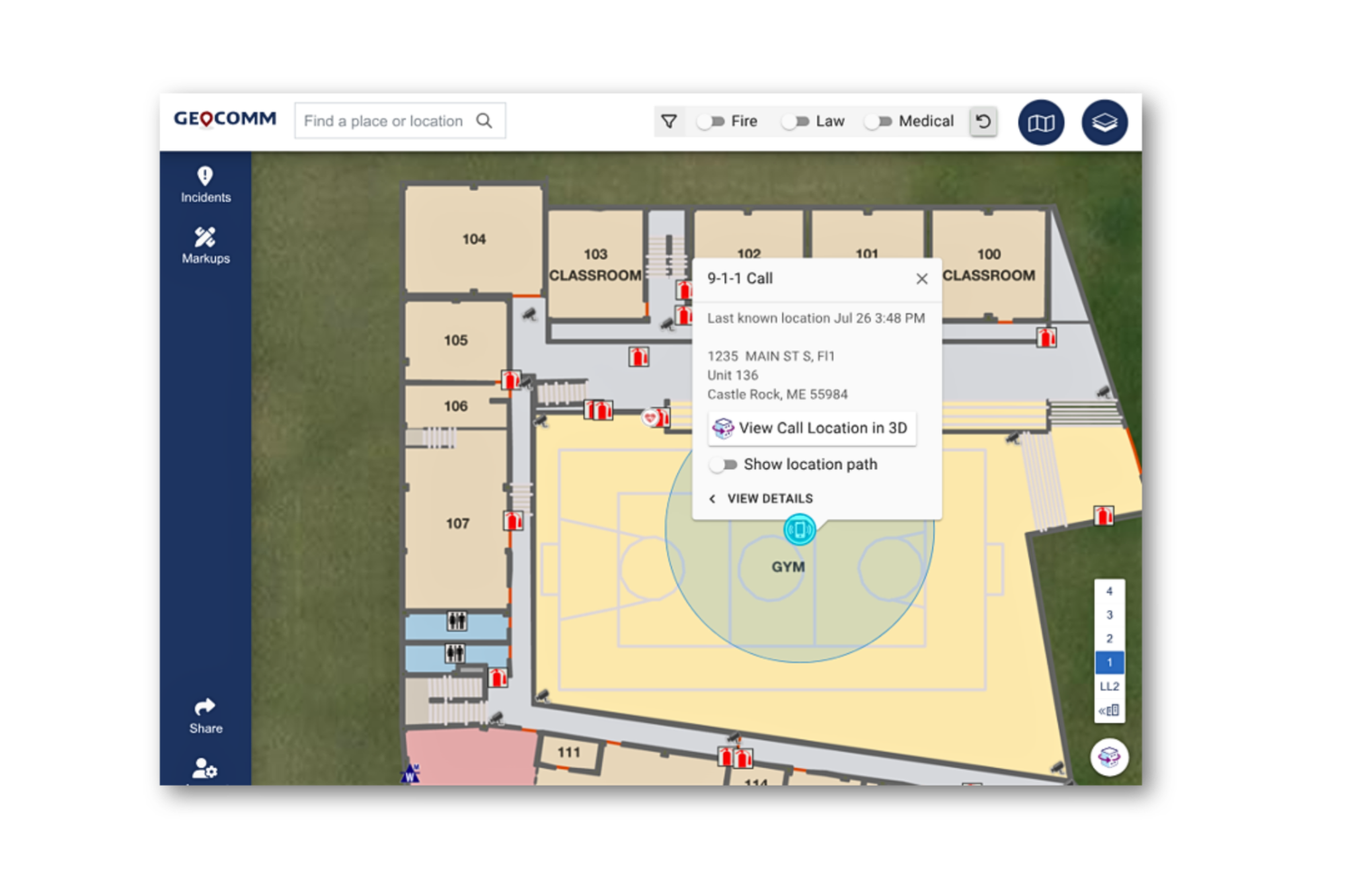Close the 9-1-1 Call popup

921,279
